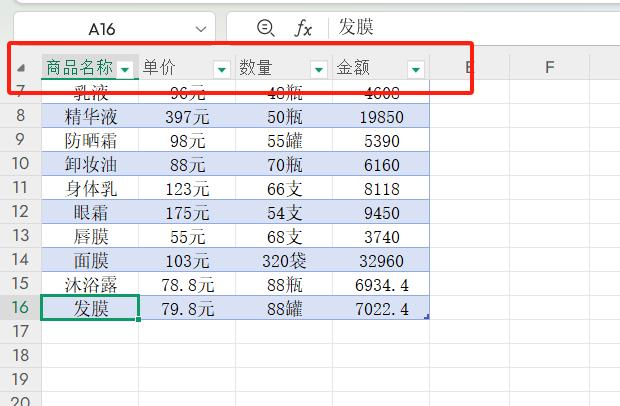Select row 16 header
The height and width of the screenshot is (406, 620).
click(21, 308)
